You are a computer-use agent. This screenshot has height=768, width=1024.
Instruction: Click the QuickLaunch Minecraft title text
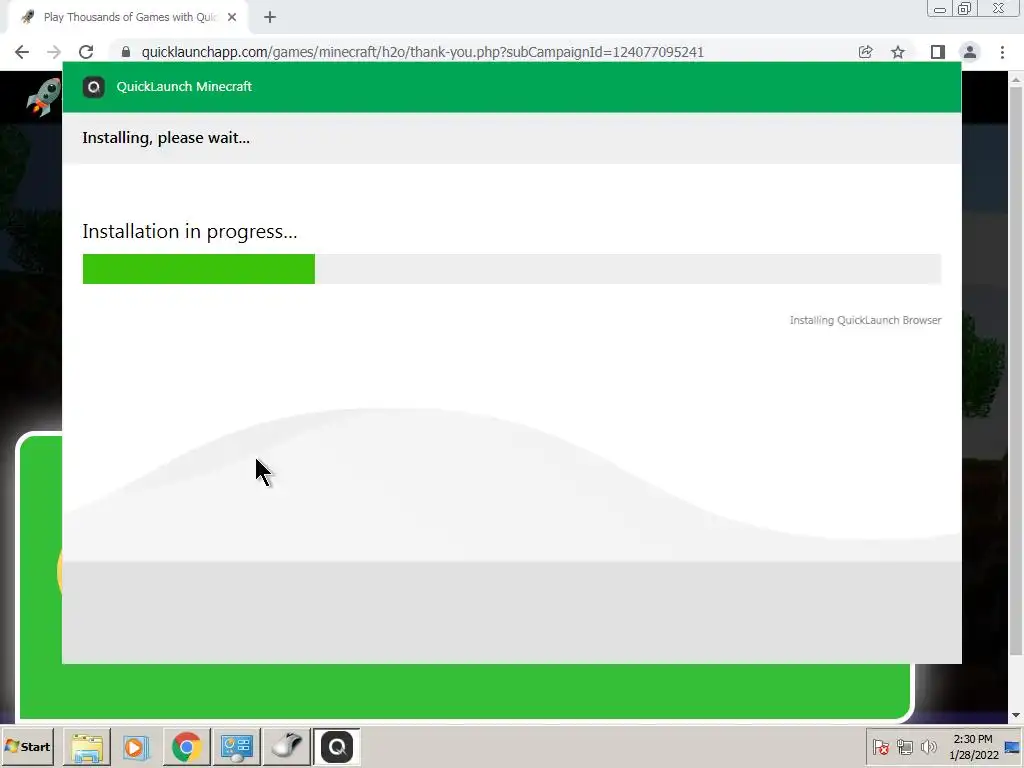pos(184,87)
